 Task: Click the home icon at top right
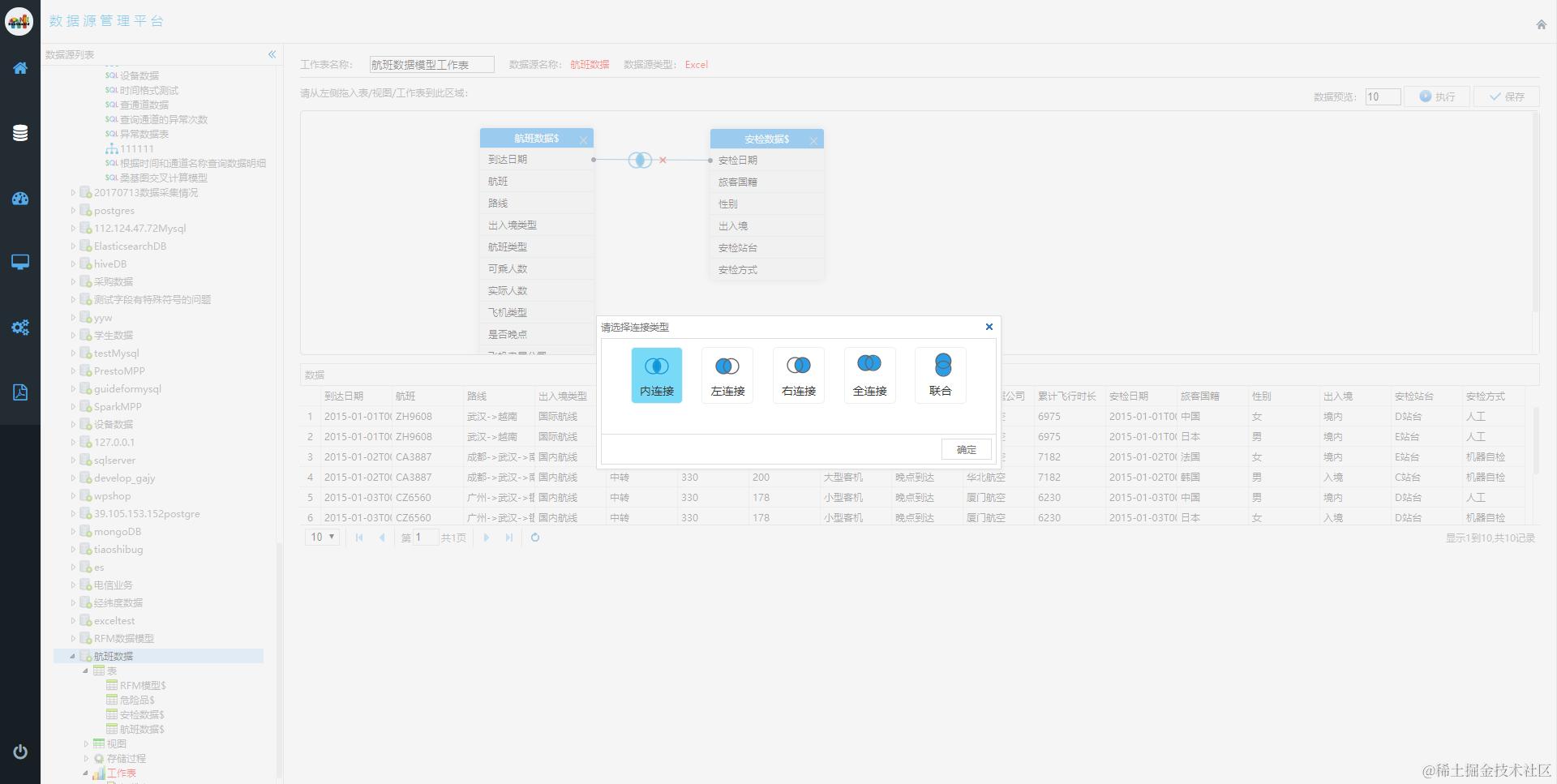(1541, 24)
